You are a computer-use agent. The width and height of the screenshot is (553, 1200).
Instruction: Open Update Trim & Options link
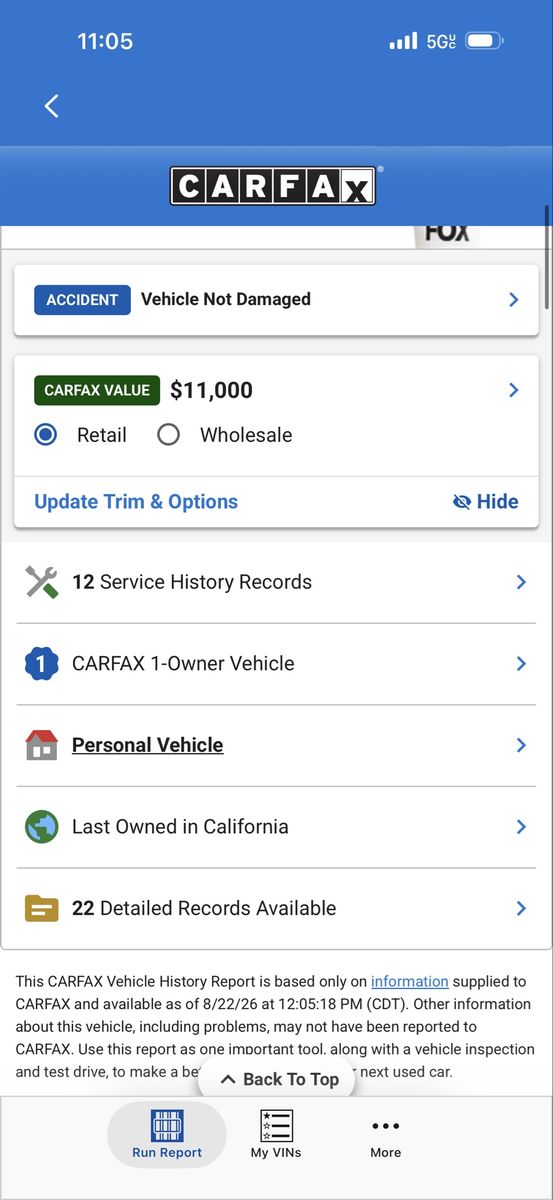pos(136,502)
